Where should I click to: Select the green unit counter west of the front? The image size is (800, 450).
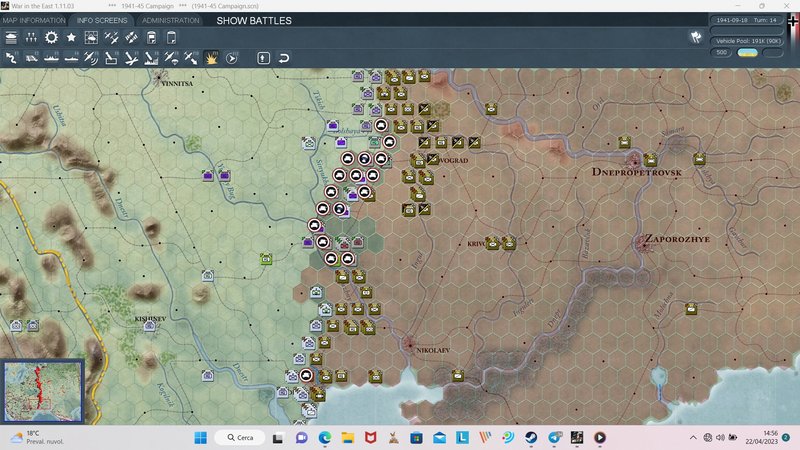point(266,259)
